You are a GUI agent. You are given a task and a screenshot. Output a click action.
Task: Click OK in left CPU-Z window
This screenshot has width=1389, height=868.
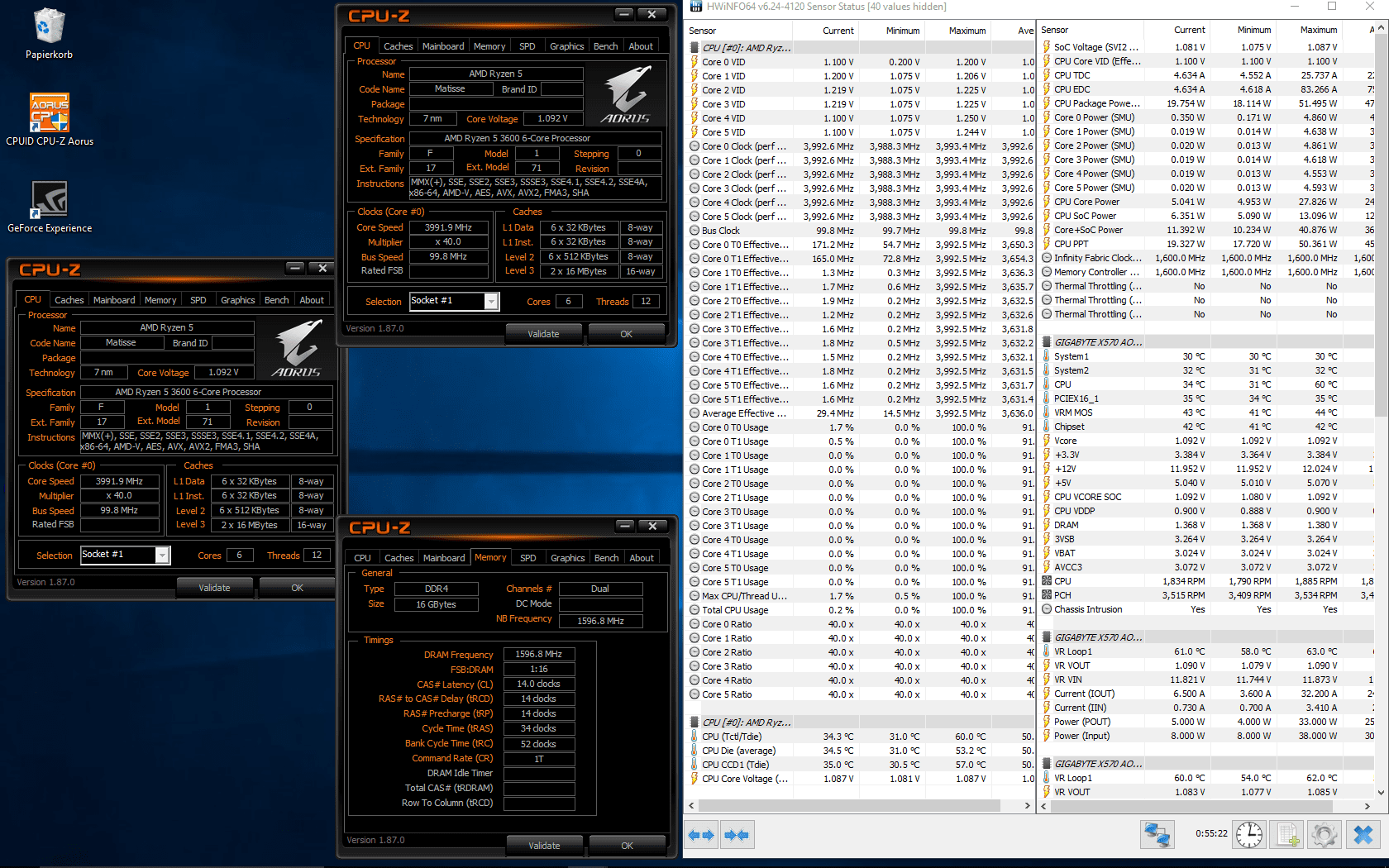(298, 588)
